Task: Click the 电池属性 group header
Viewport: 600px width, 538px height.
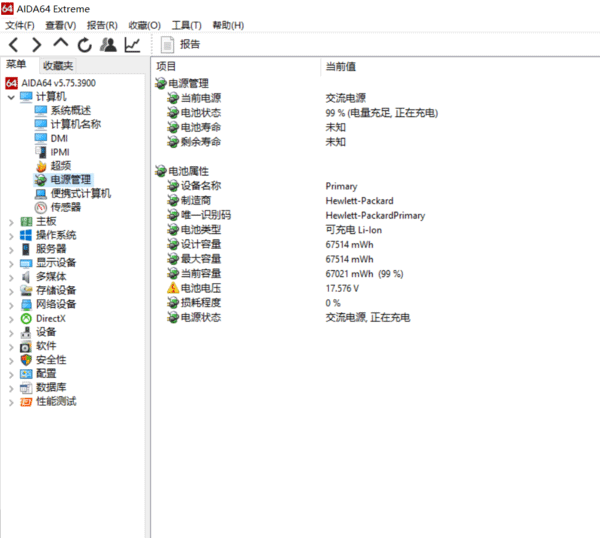Action: pyautogui.click(x=189, y=171)
